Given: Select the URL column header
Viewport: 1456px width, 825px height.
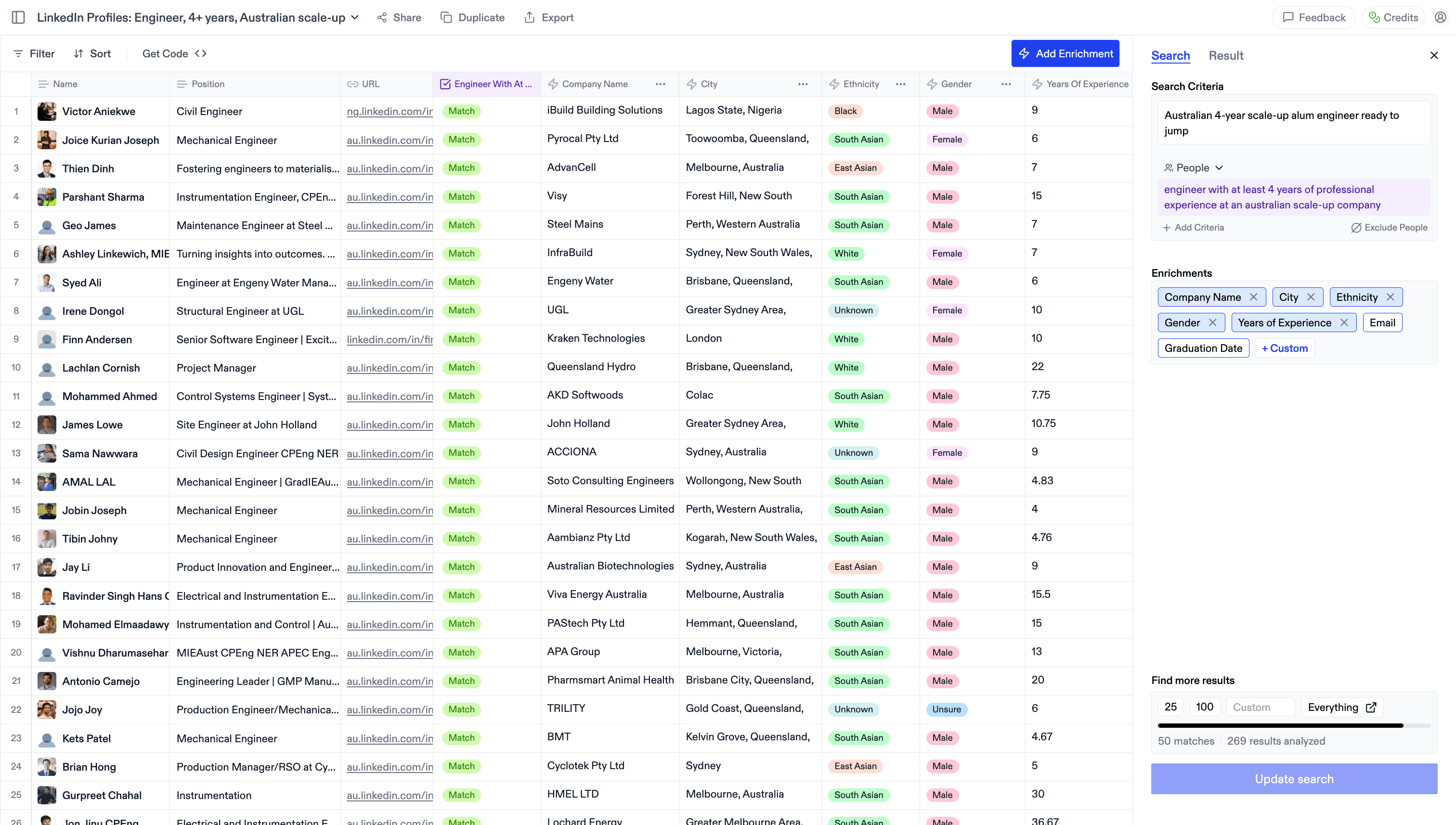Looking at the screenshot, I should 386,84.
